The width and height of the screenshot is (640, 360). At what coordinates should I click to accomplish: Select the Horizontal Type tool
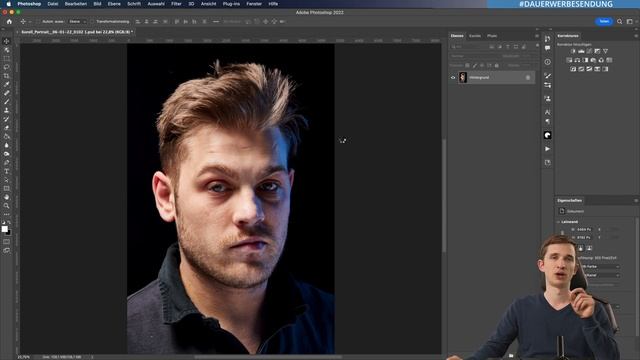coord(7,171)
